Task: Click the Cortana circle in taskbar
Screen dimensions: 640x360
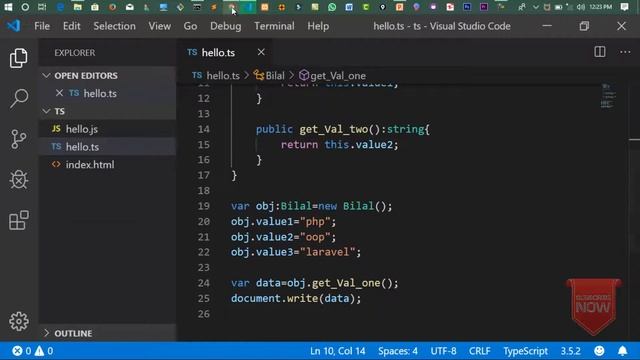Action: (25, 7)
